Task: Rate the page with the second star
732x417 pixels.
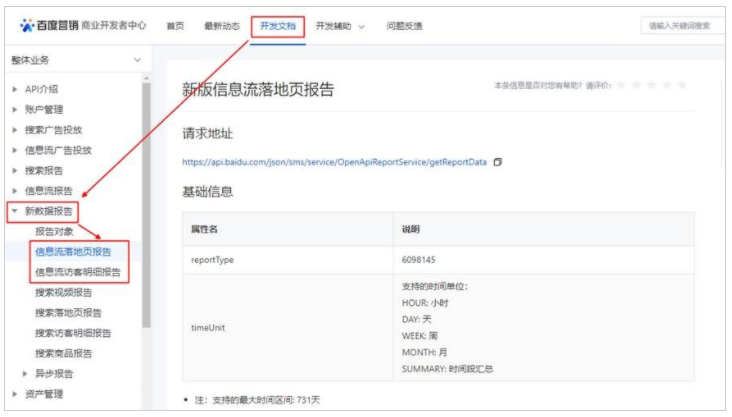Action: [636, 85]
